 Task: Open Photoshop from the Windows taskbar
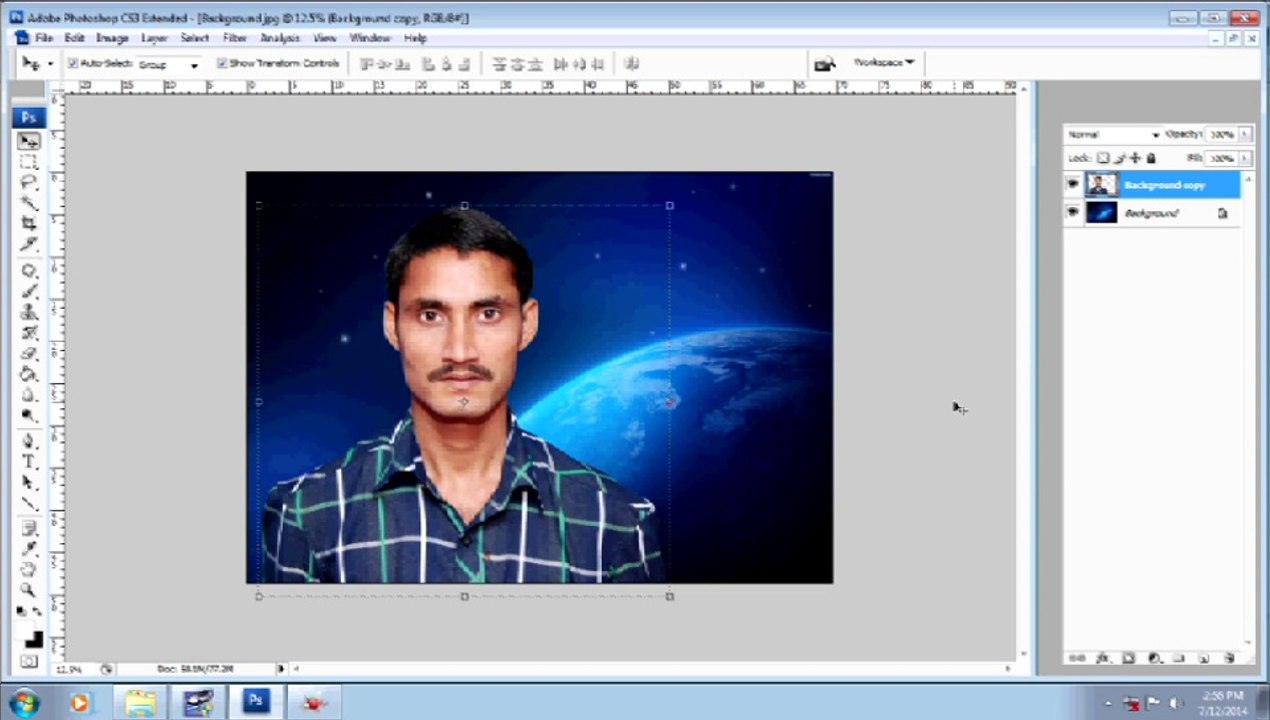[x=255, y=702]
